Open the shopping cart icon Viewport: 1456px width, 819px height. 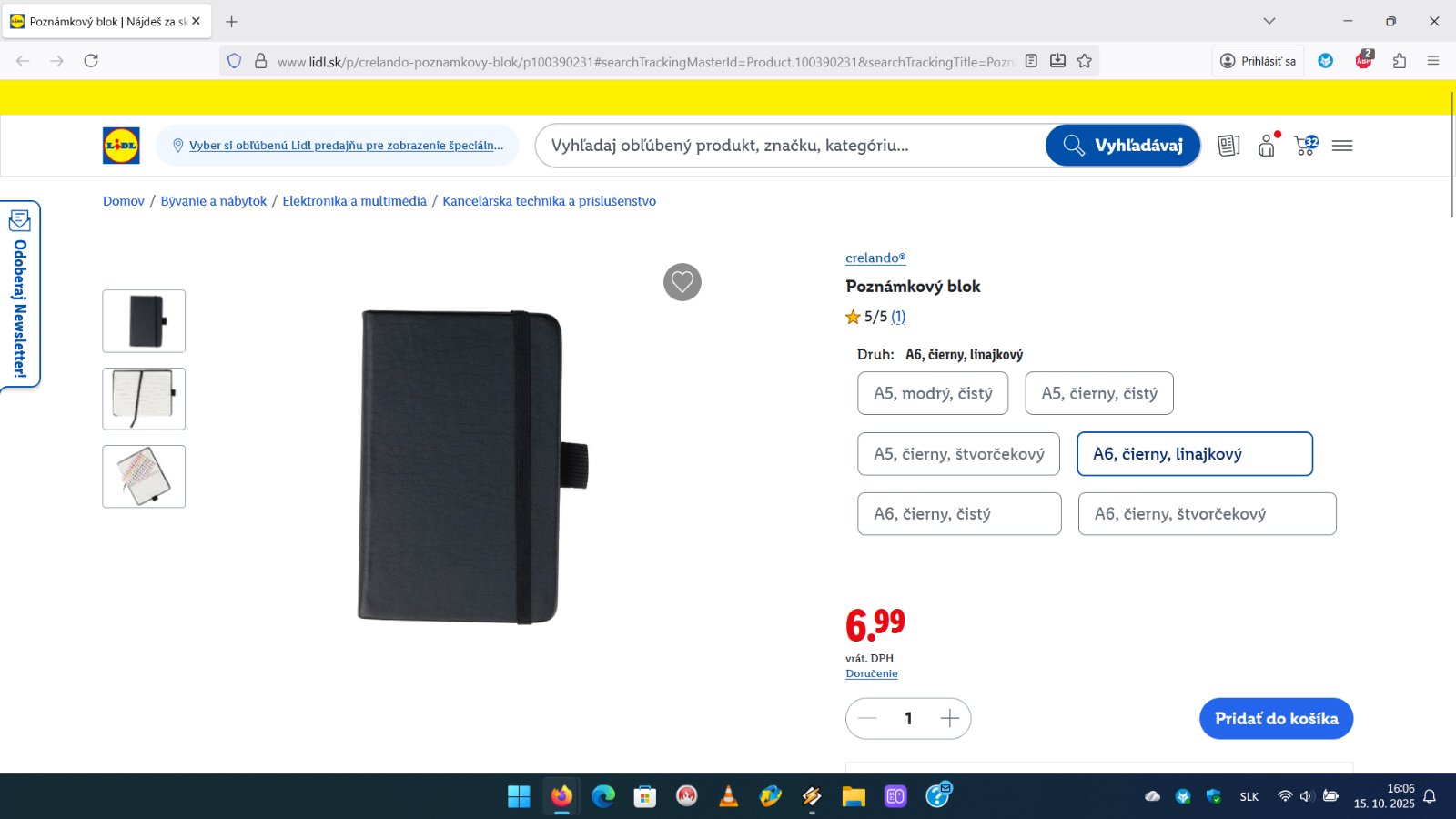point(1306,146)
